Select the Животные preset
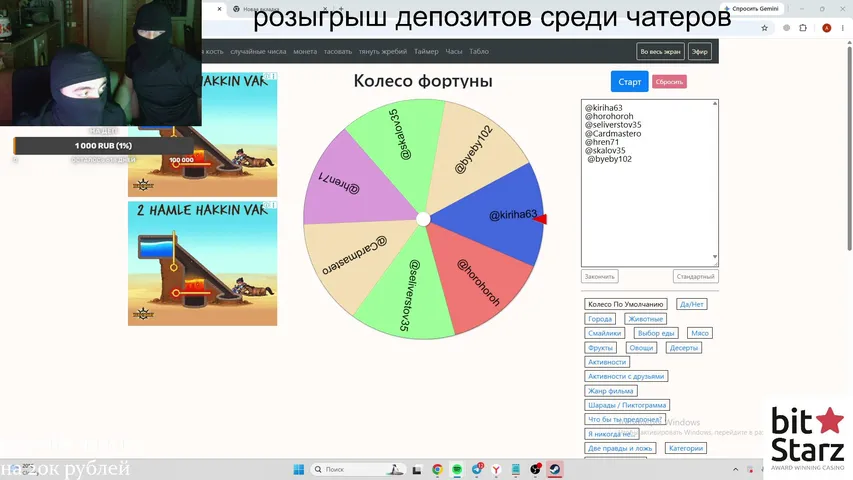This screenshot has height=480, width=853. pyautogui.click(x=645, y=319)
